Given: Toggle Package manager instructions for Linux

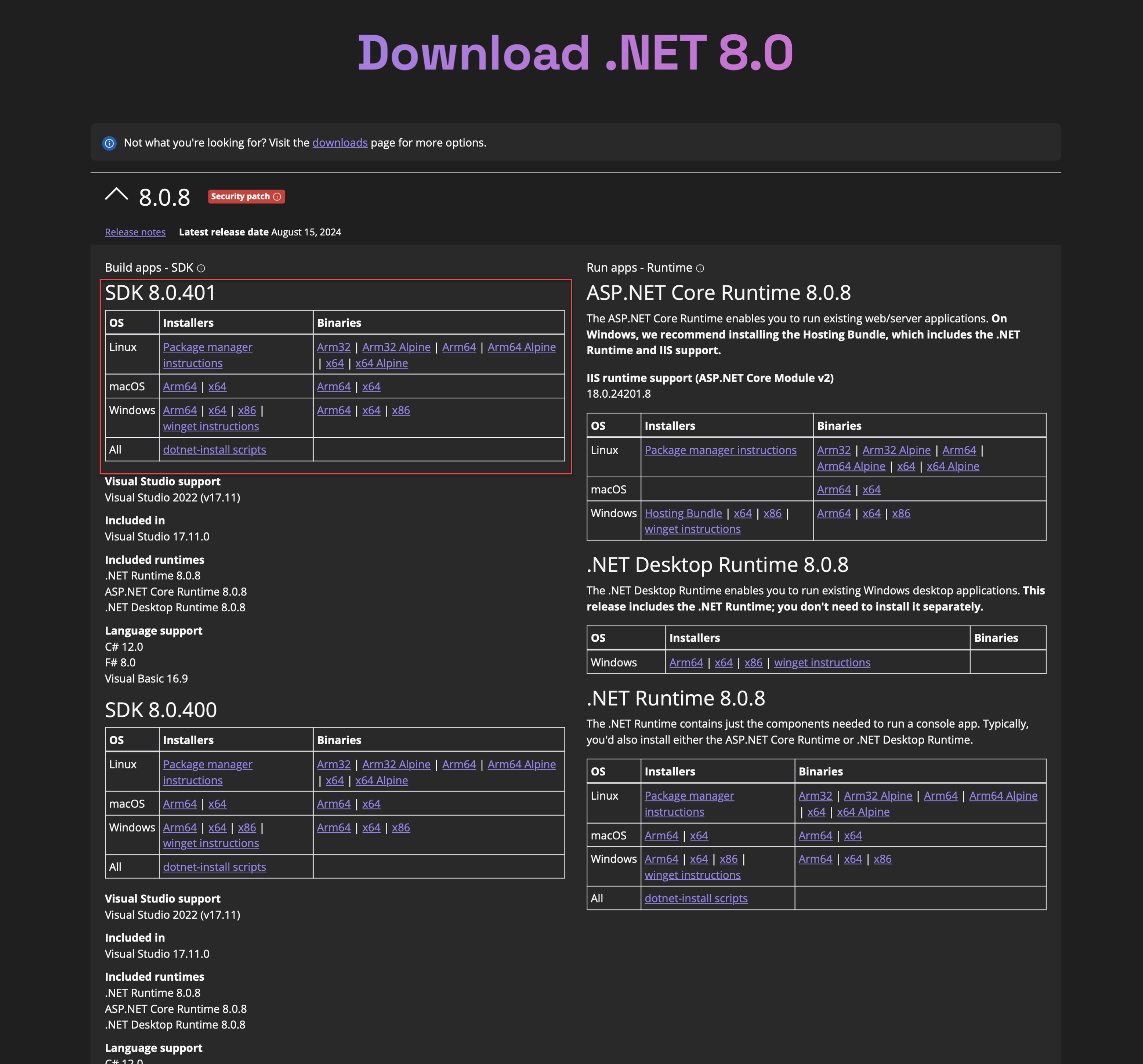Looking at the screenshot, I should 207,354.
